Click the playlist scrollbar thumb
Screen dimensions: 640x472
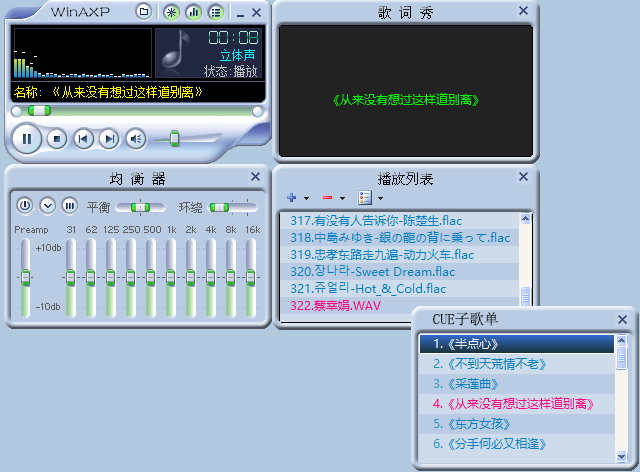tap(525, 296)
